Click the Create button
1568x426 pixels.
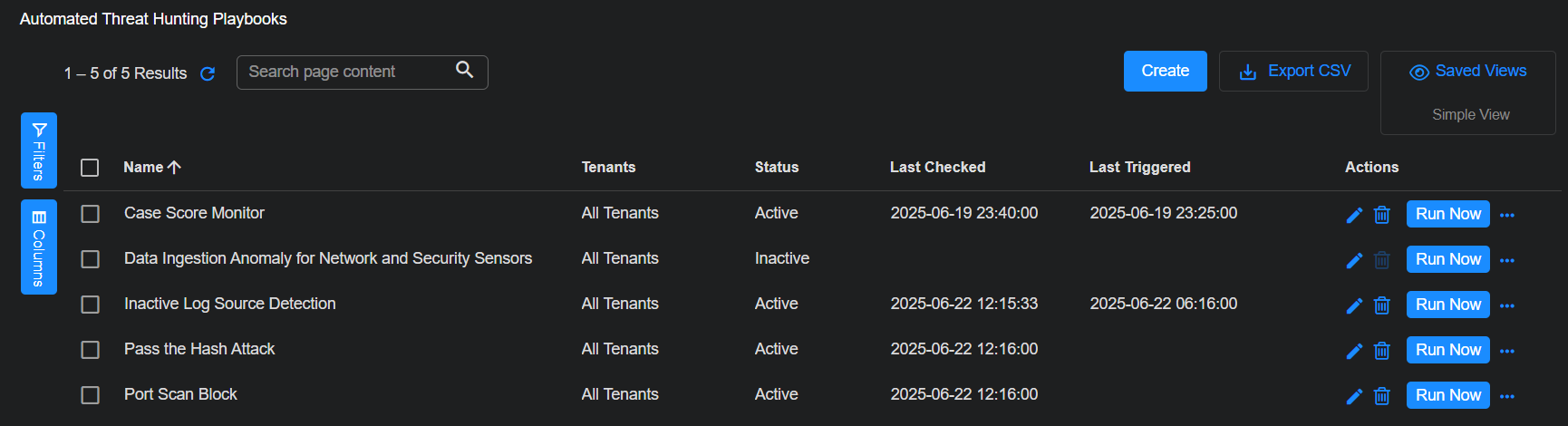[1165, 71]
